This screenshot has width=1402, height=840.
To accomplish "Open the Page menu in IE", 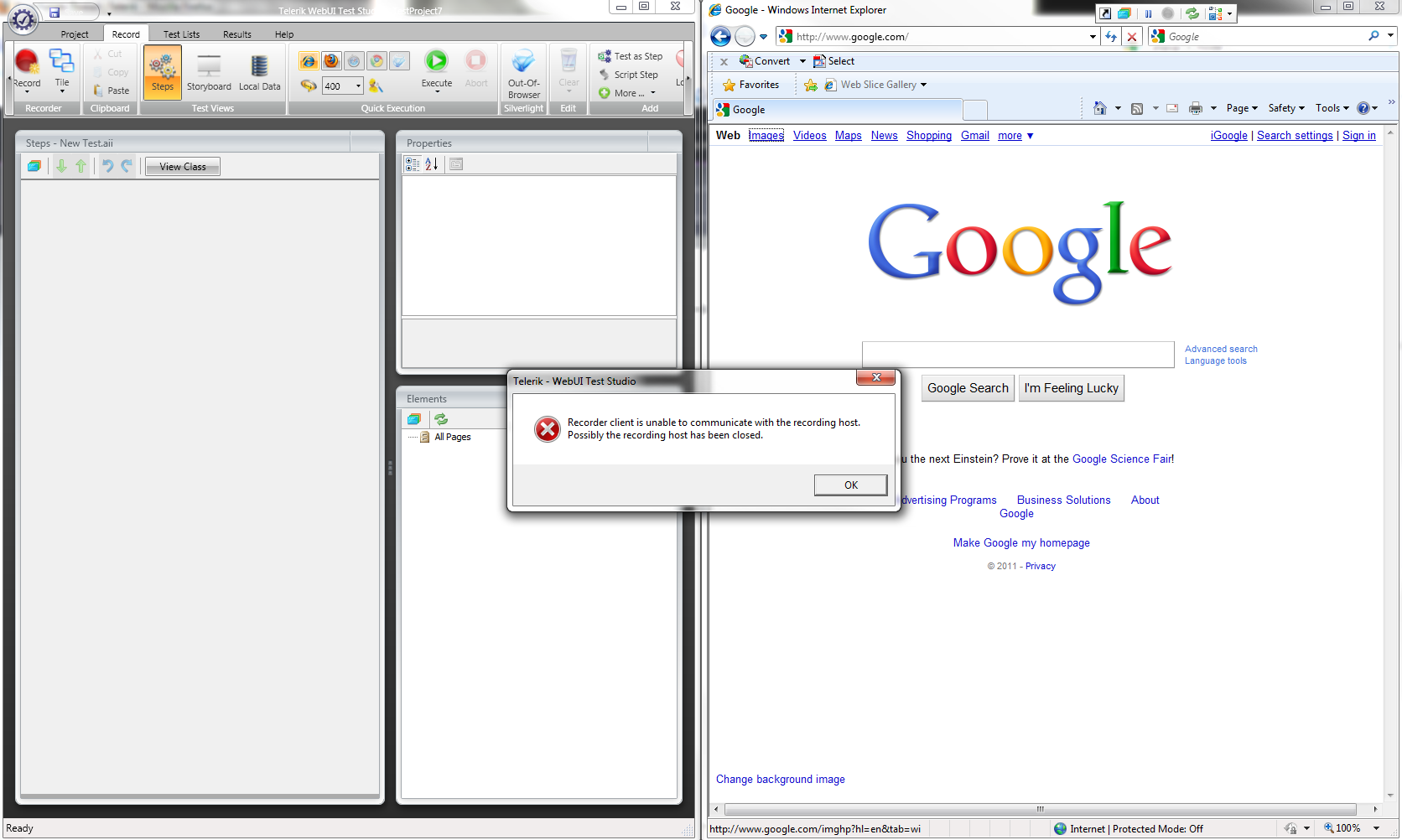I will [x=1242, y=108].
